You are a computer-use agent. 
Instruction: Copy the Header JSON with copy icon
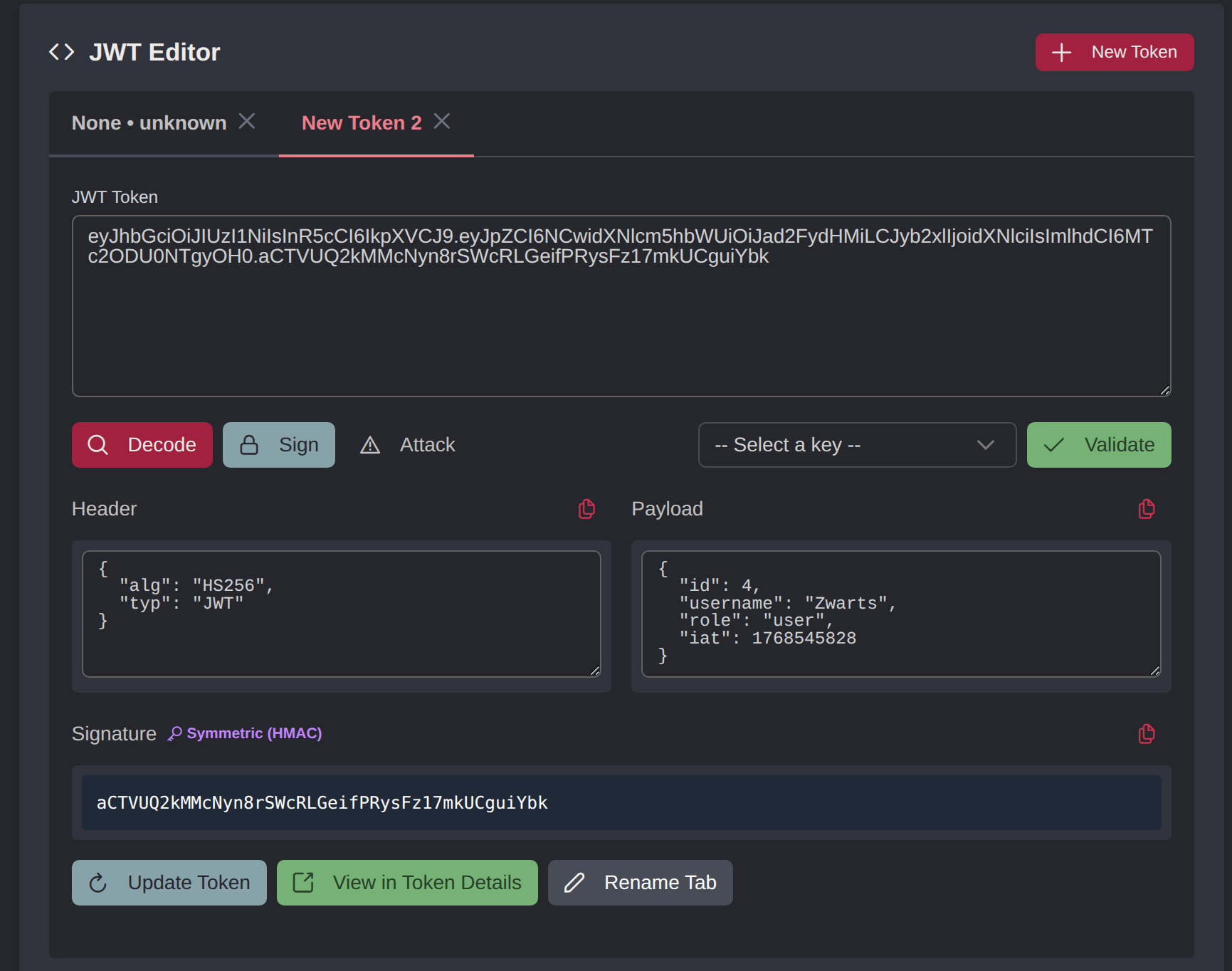pyautogui.click(x=586, y=509)
